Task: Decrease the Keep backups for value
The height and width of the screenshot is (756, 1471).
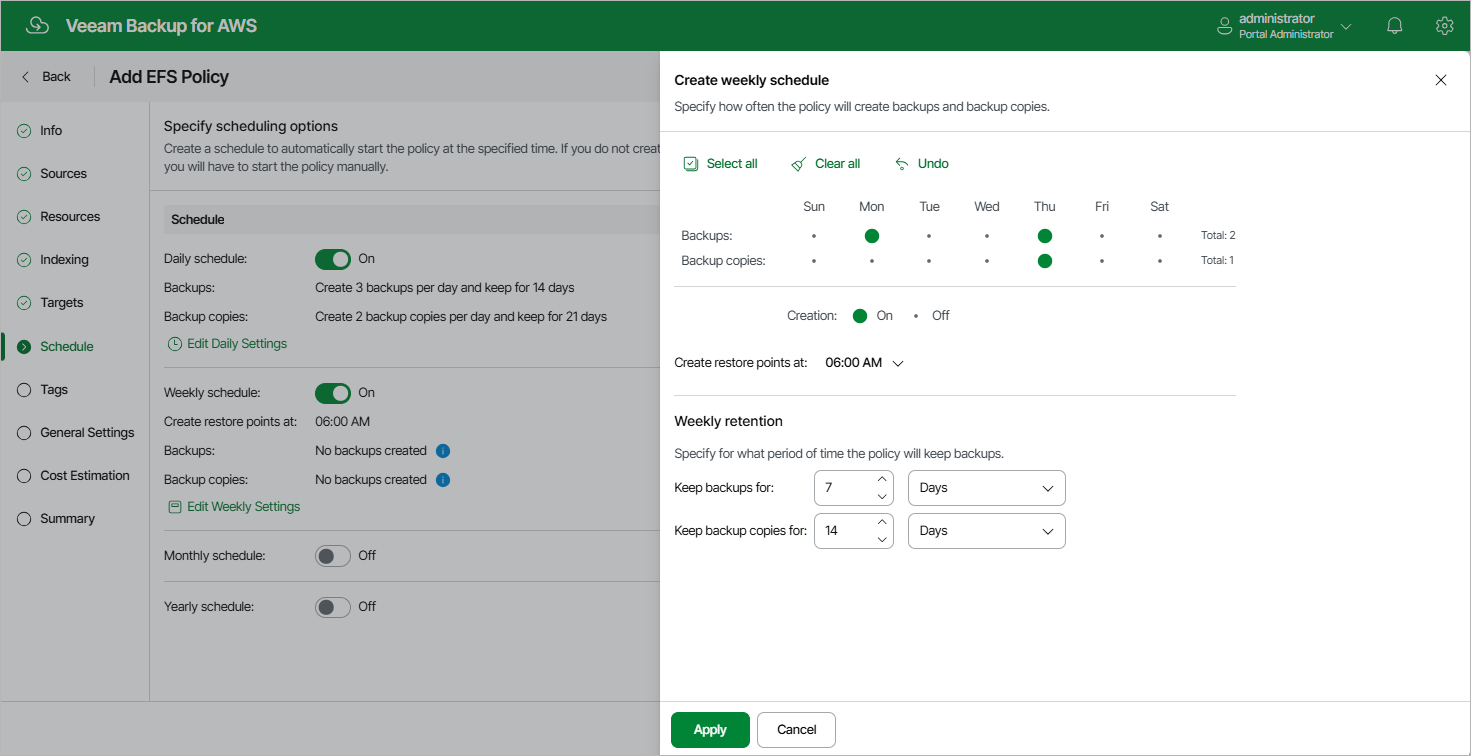Action: point(882,497)
